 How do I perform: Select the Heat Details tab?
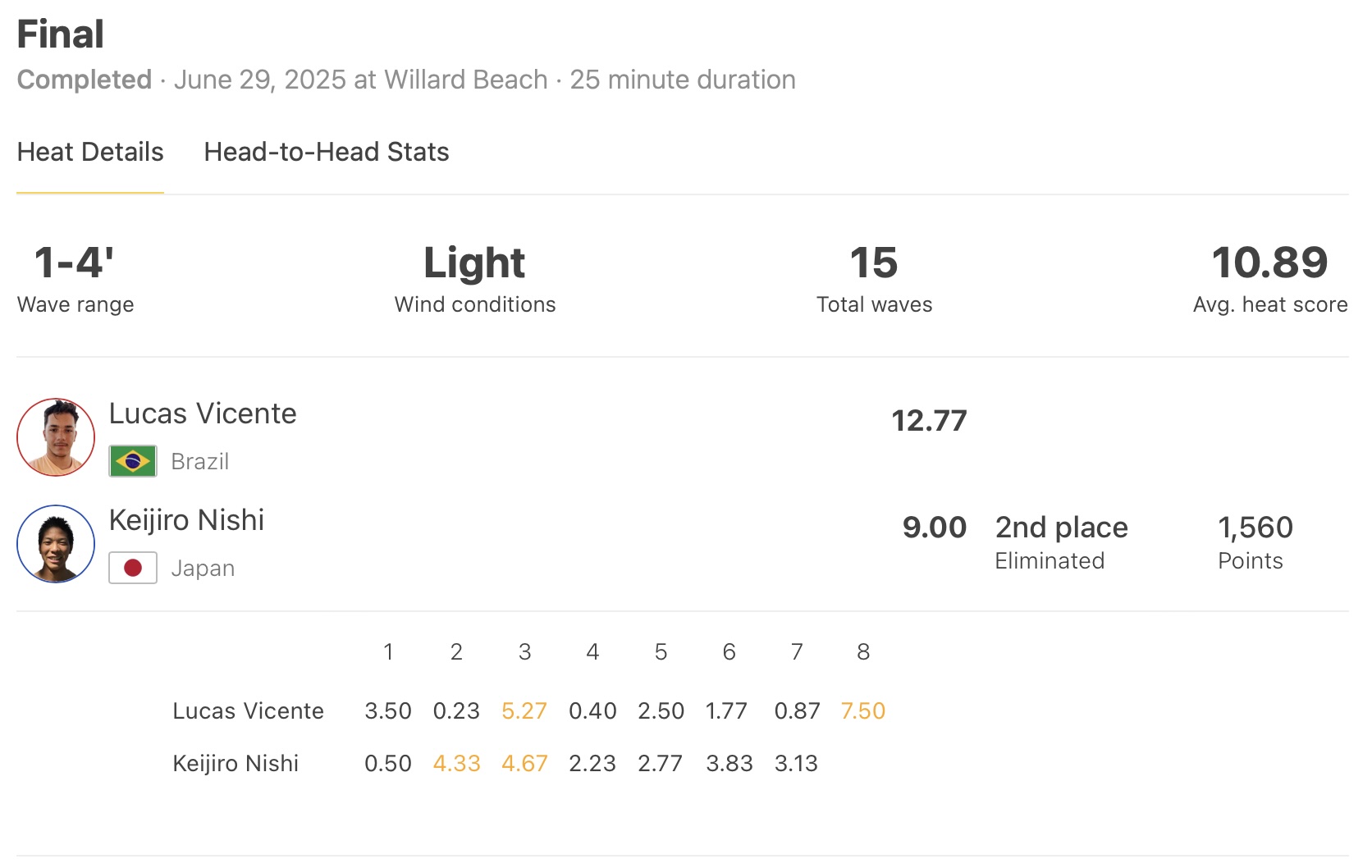tap(90, 152)
